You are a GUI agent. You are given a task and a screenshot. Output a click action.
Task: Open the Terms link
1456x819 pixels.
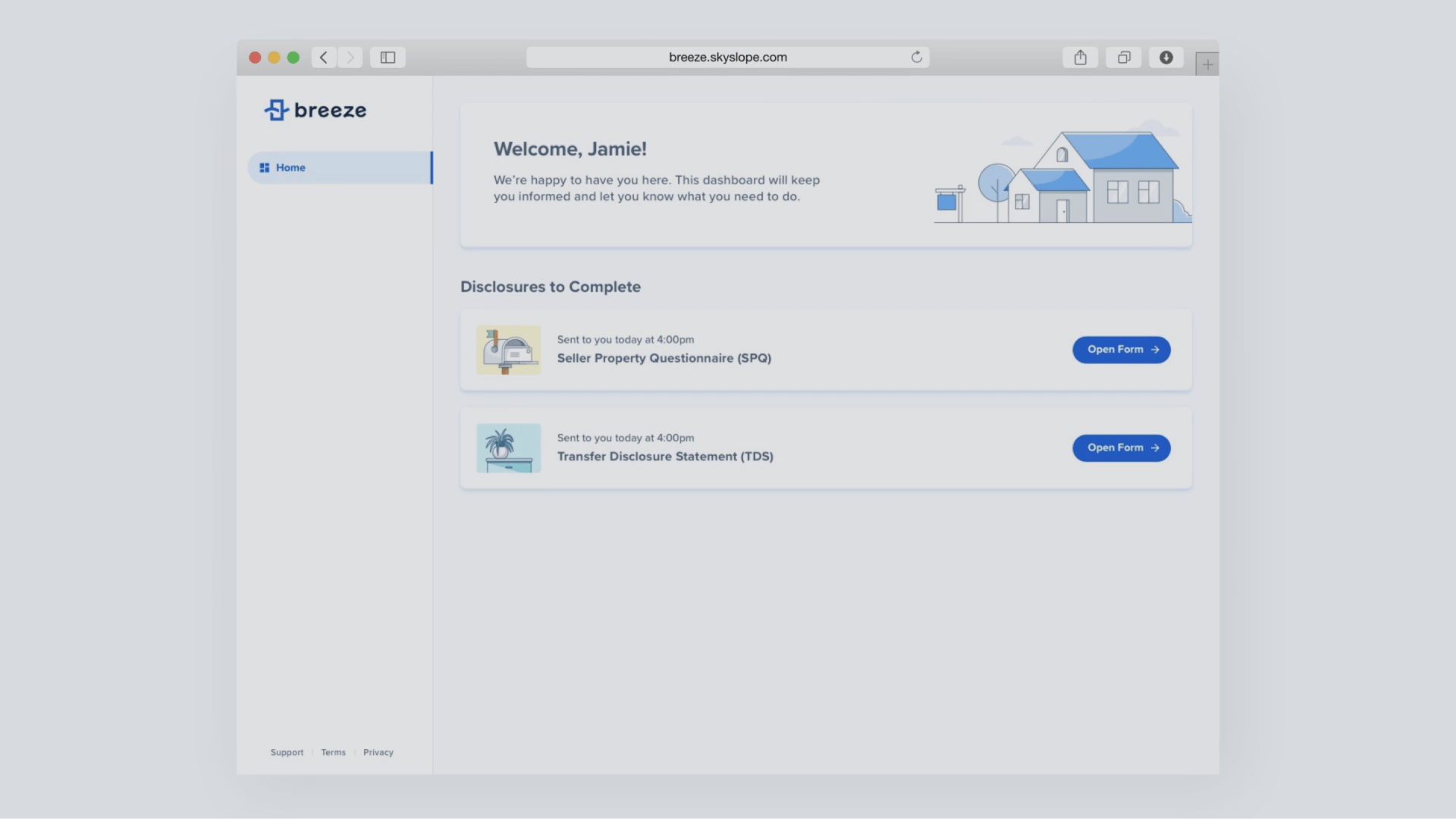coord(333,752)
